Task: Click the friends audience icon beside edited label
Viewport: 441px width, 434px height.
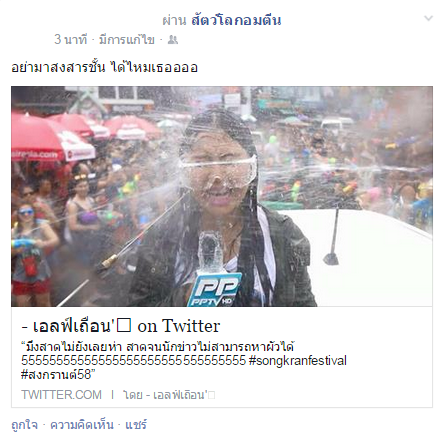Action: 172,40
